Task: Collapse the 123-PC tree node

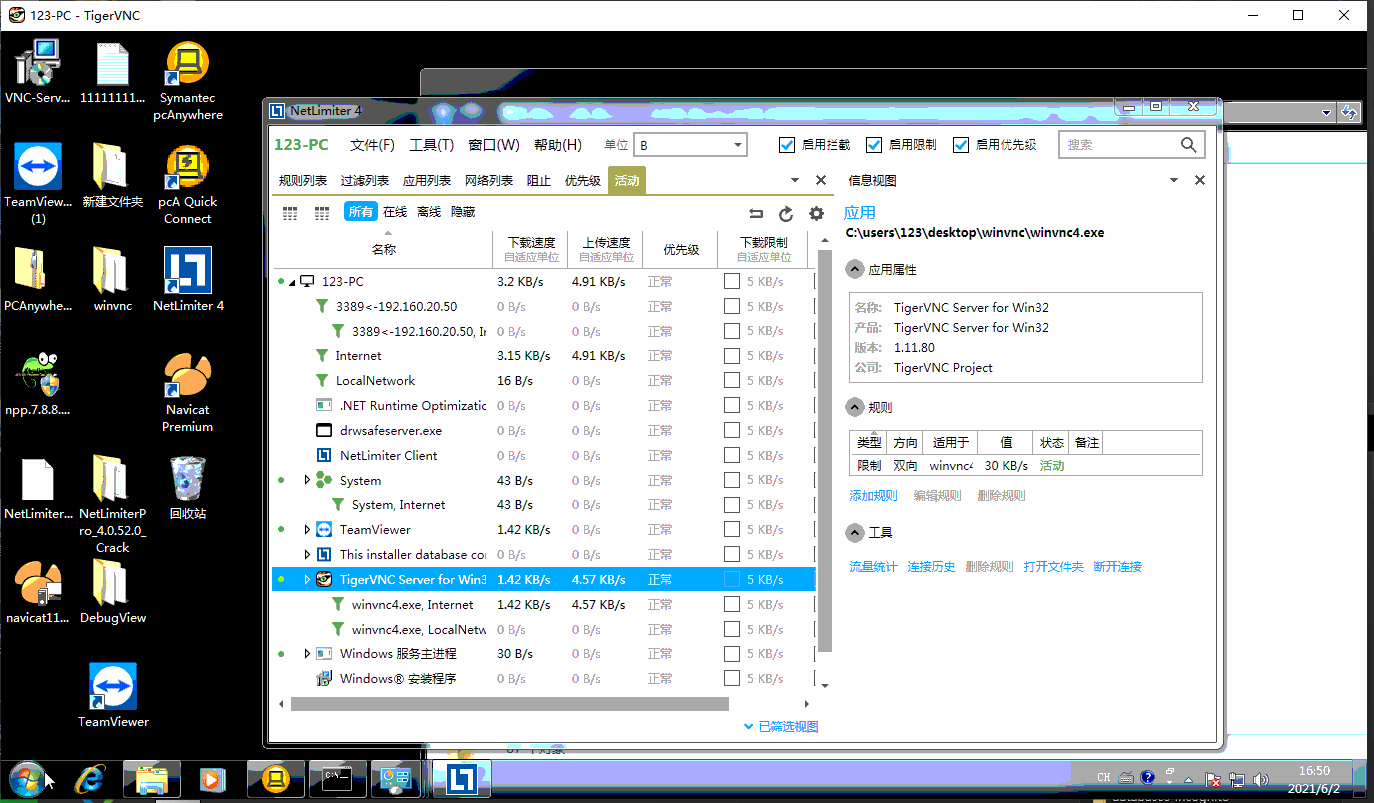Action: 292,282
